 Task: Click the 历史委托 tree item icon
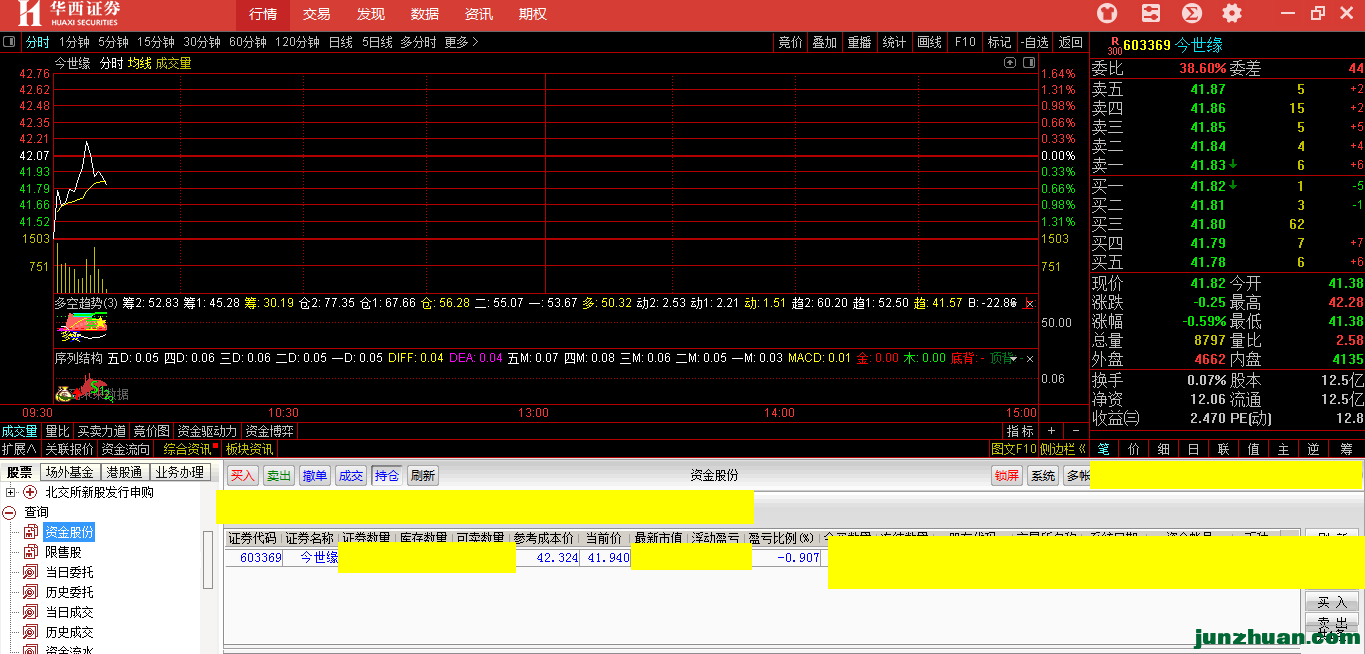(x=30, y=592)
